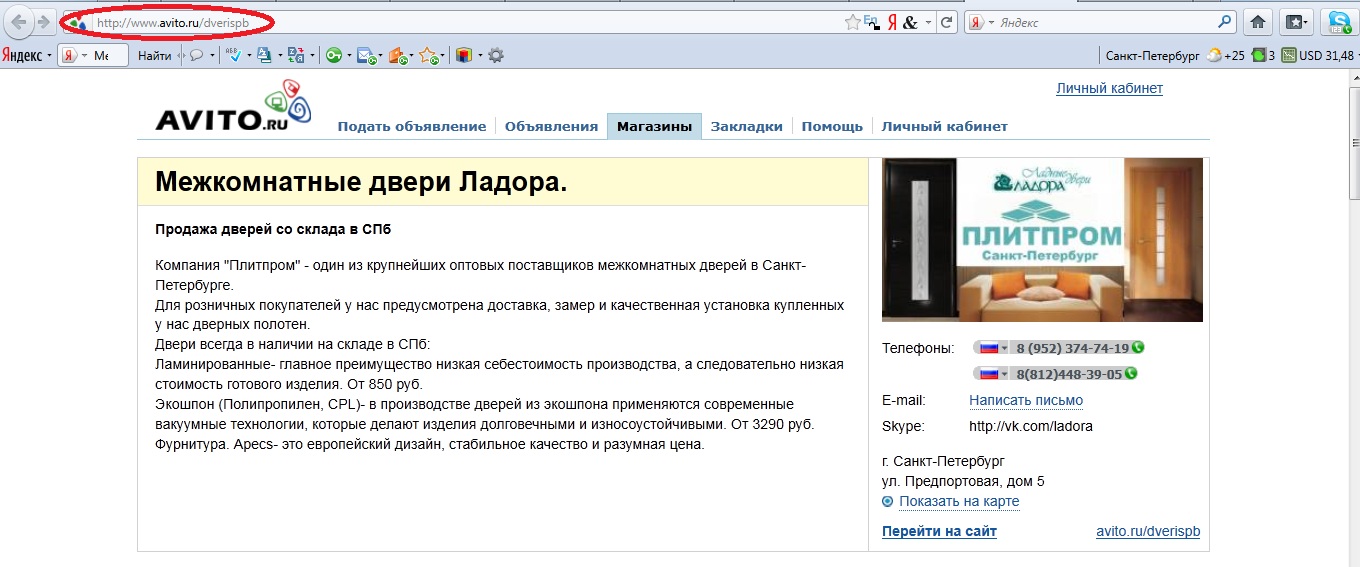Bookmark this page with the star icon

(x=852, y=22)
